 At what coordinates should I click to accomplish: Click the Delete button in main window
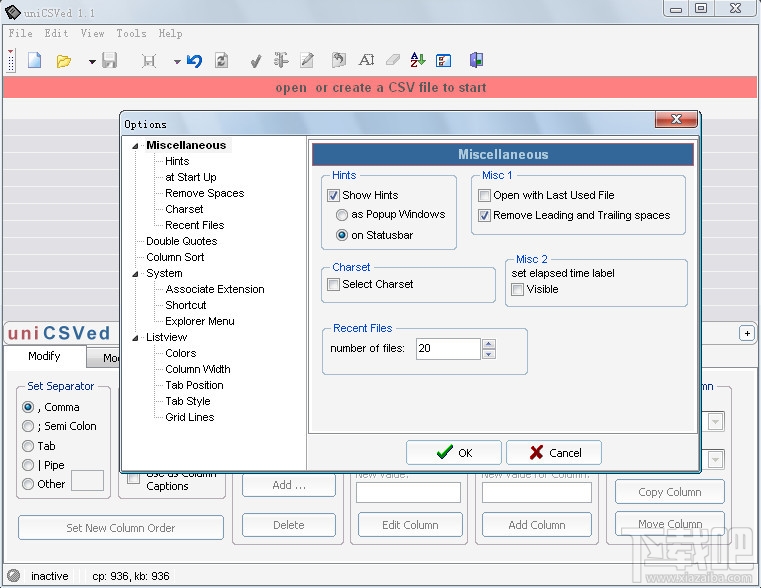289,525
